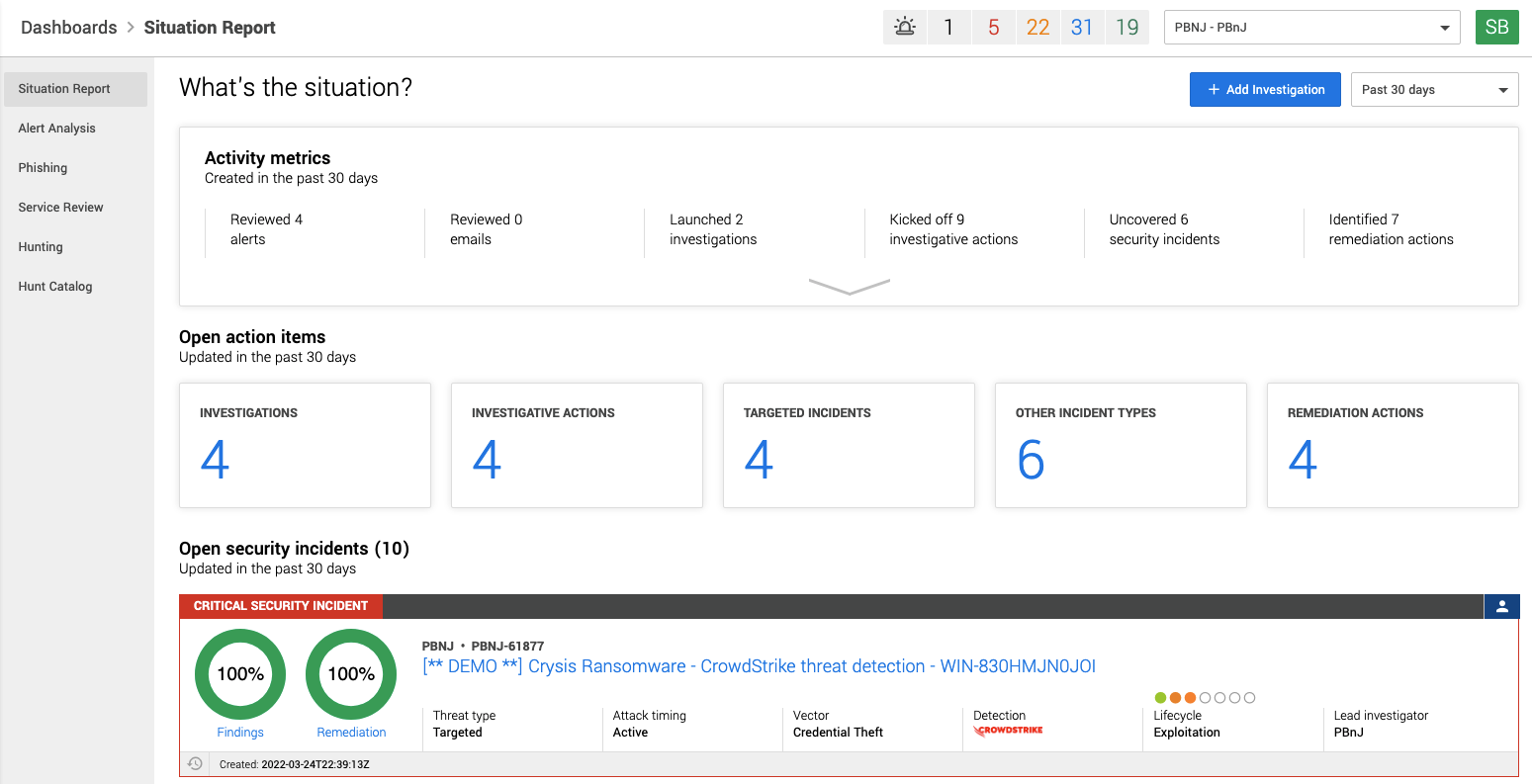Select the blue alerts count 31
This screenshot has height=784, width=1532.
pyautogui.click(x=1082, y=27)
